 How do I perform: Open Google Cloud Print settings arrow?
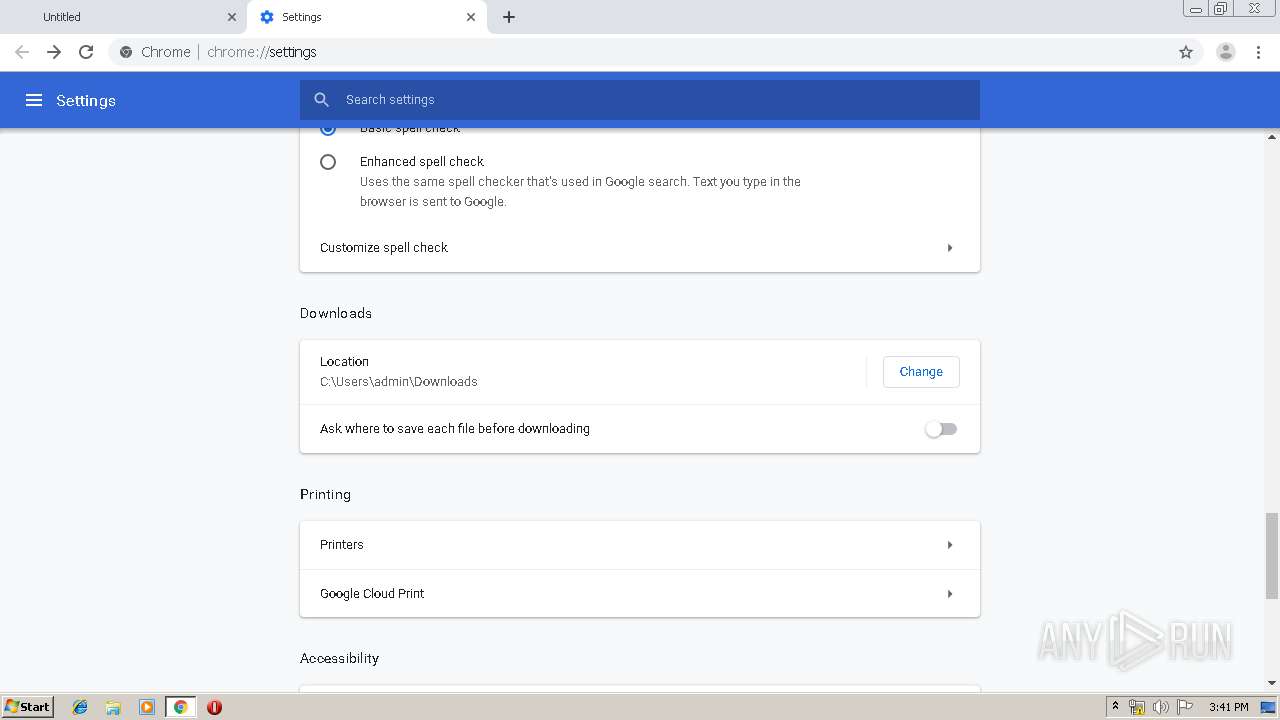(x=950, y=594)
